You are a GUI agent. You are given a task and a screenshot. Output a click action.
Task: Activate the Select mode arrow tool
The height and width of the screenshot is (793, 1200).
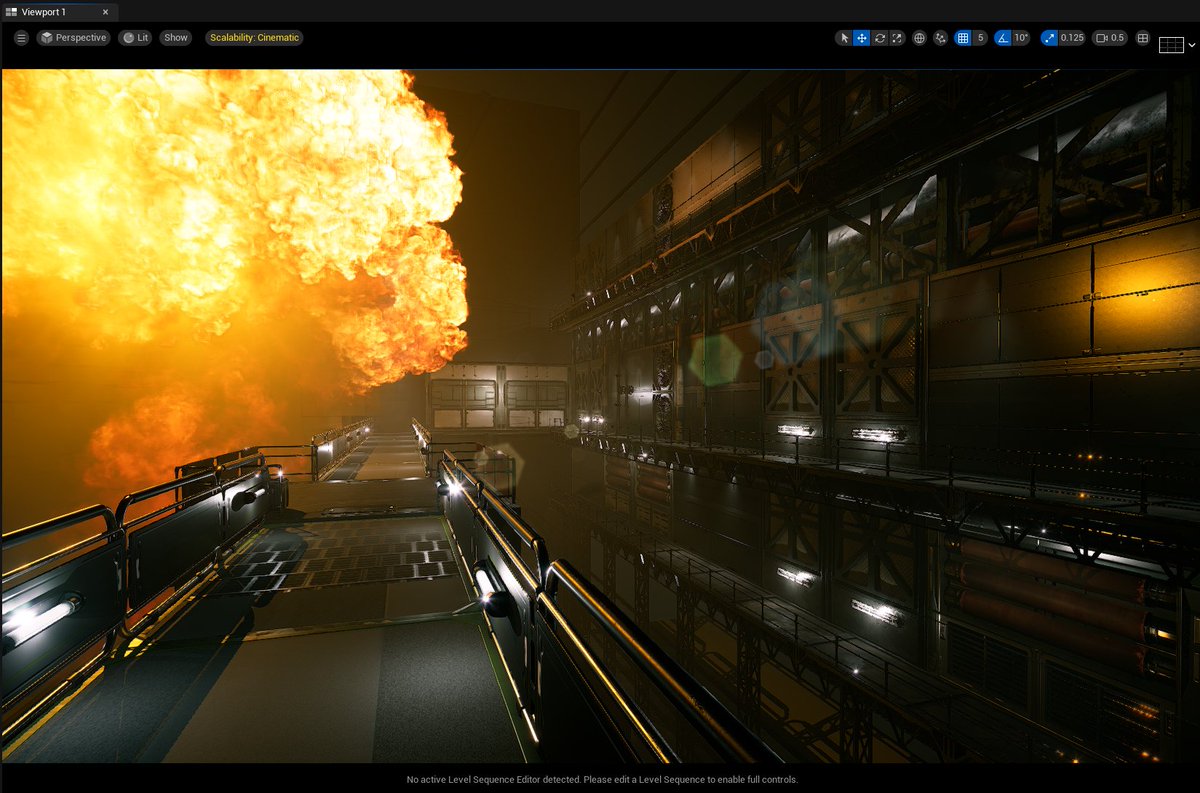click(844, 38)
